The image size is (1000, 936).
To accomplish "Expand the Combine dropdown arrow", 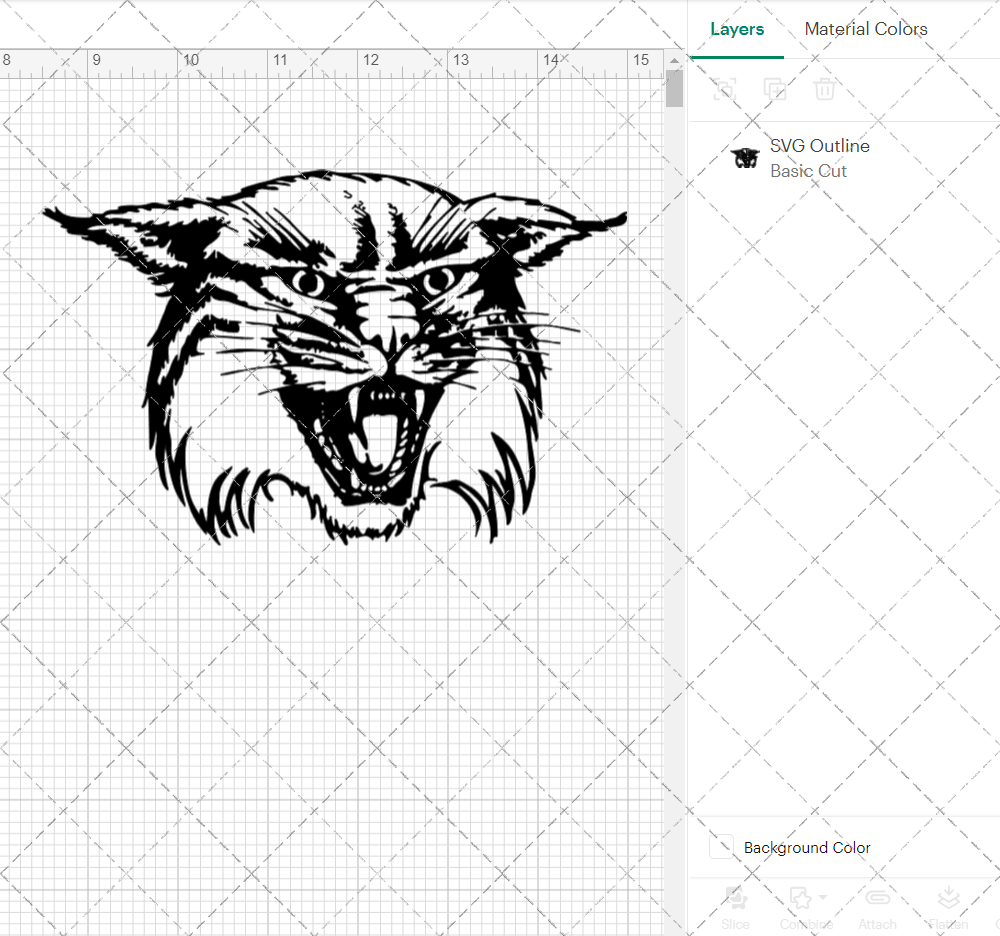I will [x=823, y=897].
